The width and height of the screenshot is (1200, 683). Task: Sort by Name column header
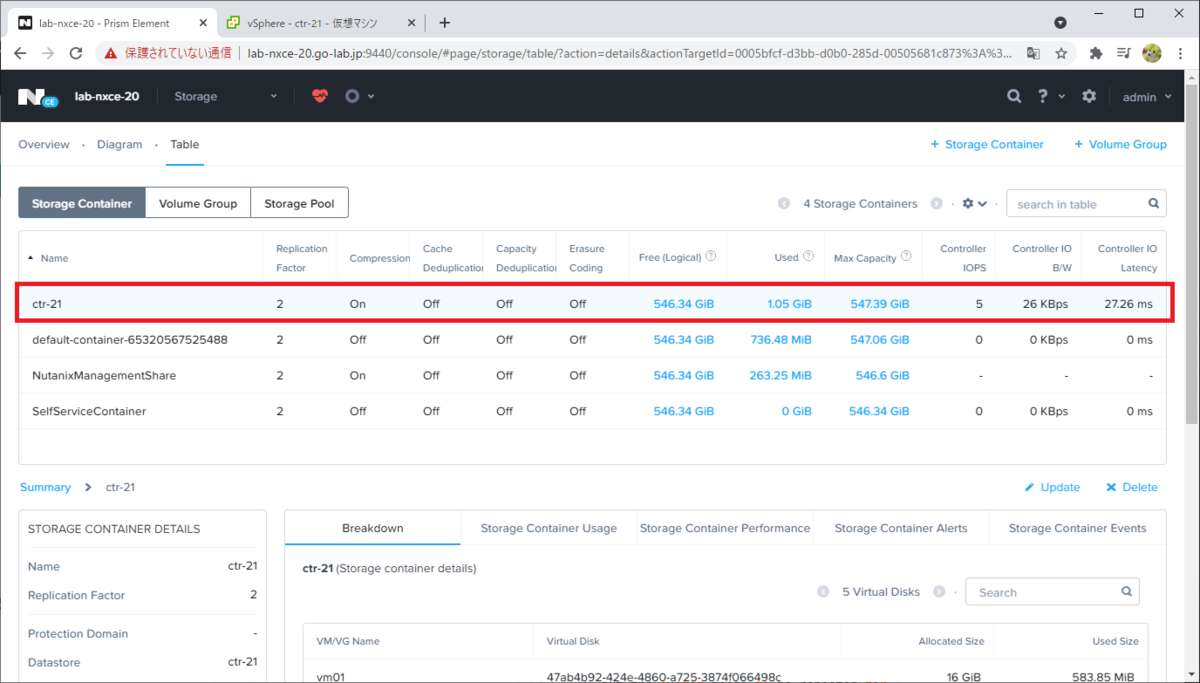tap(54, 258)
